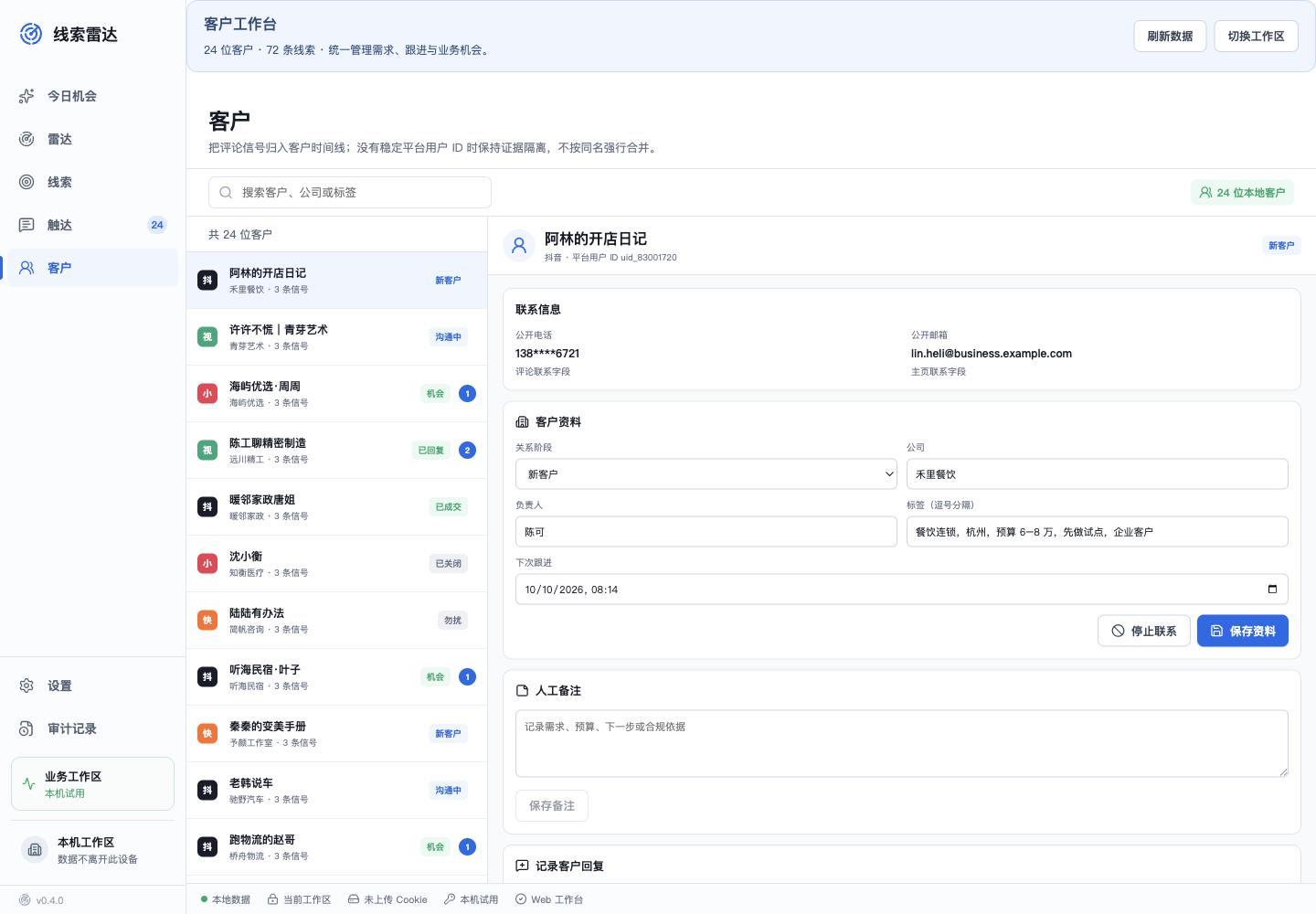This screenshot has height=914, width=1316.
Task: Open 今日机会 in the sidebar
Action: (x=92, y=96)
